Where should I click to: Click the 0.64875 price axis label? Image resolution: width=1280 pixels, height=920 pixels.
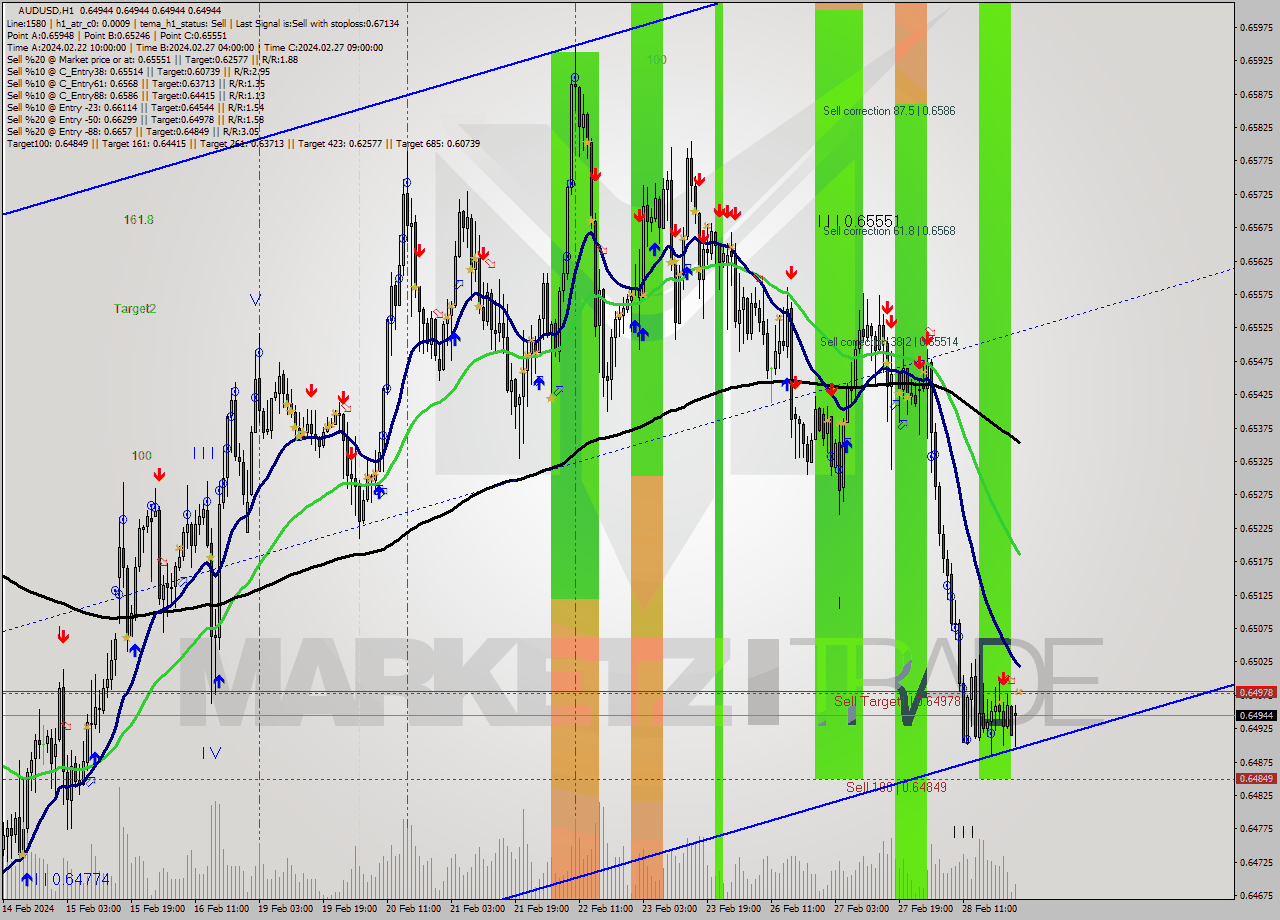pyautogui.click(x=1256, y=762)
